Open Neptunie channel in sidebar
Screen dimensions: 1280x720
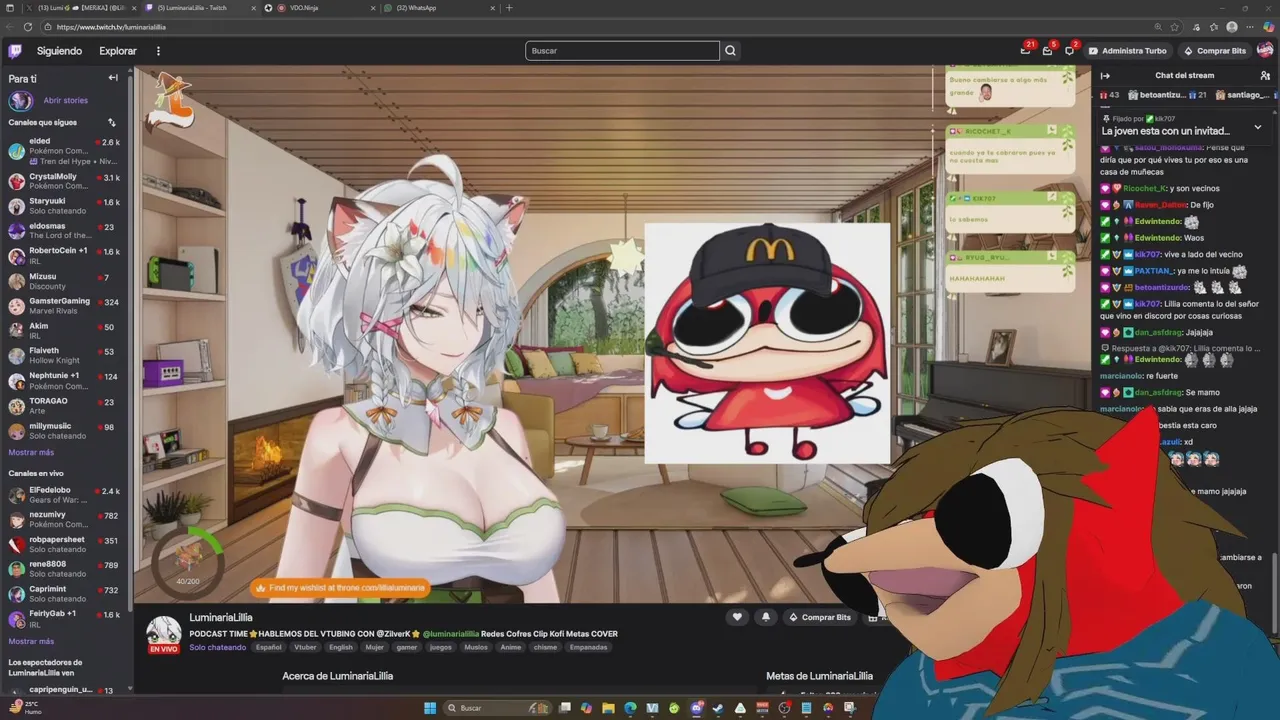(x=66, y=381)
